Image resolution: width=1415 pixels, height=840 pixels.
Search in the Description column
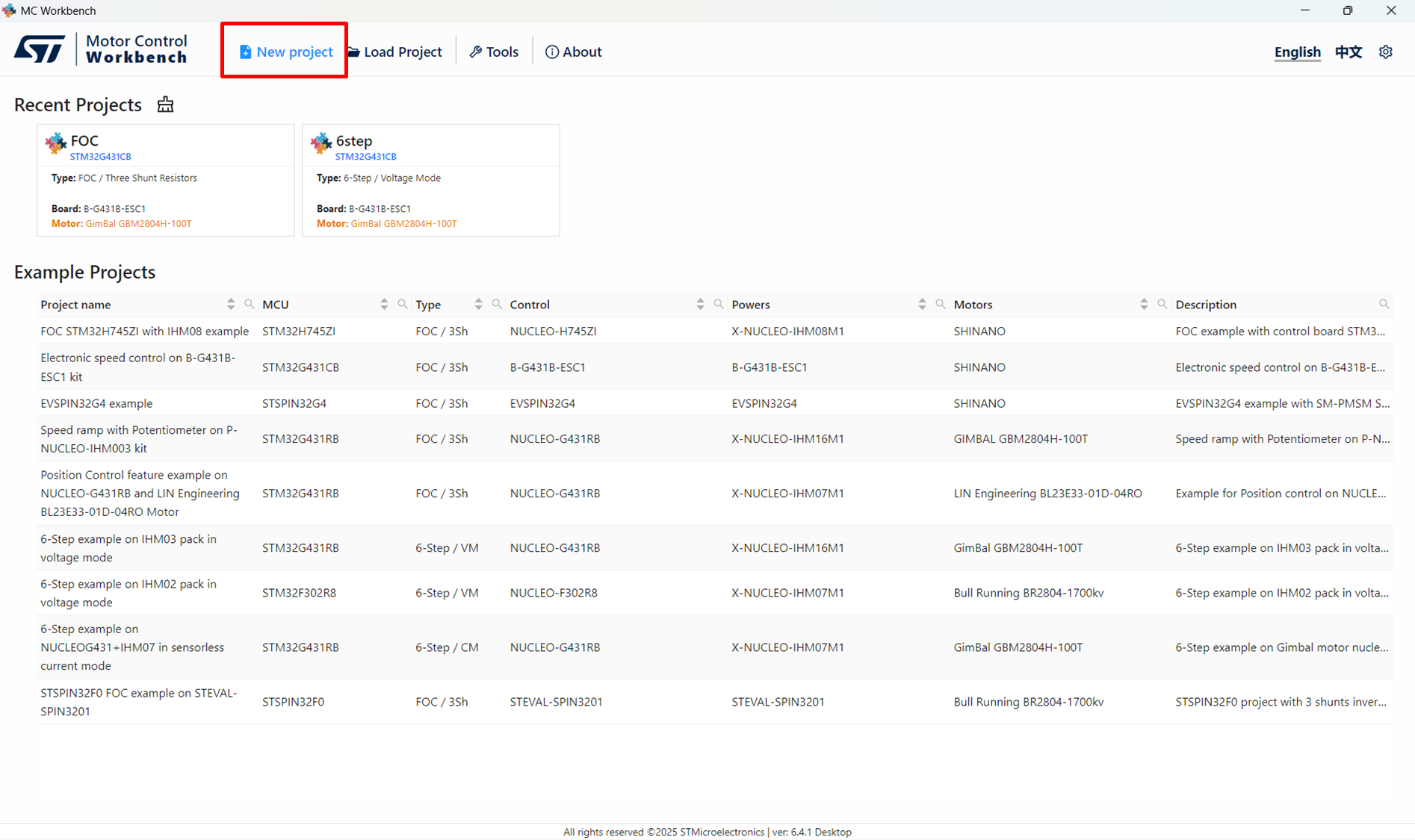tap(1384, 304)
